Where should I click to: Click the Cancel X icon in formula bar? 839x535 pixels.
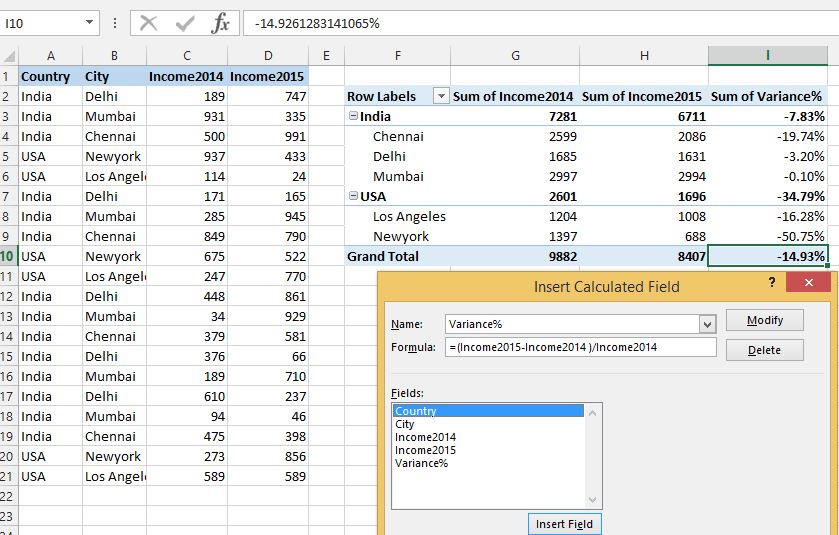[x=149, y=23]
